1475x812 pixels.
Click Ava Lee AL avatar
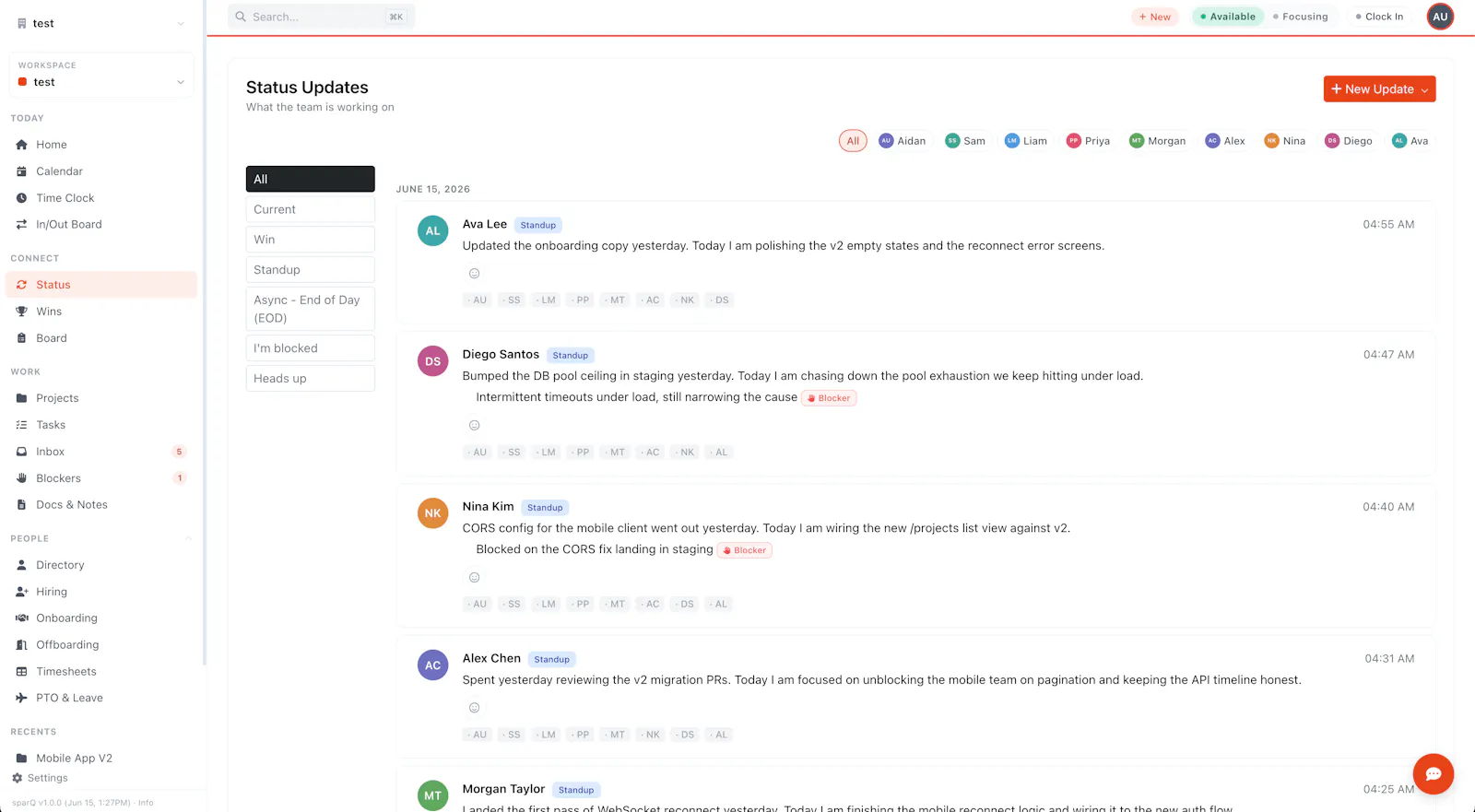433,231
